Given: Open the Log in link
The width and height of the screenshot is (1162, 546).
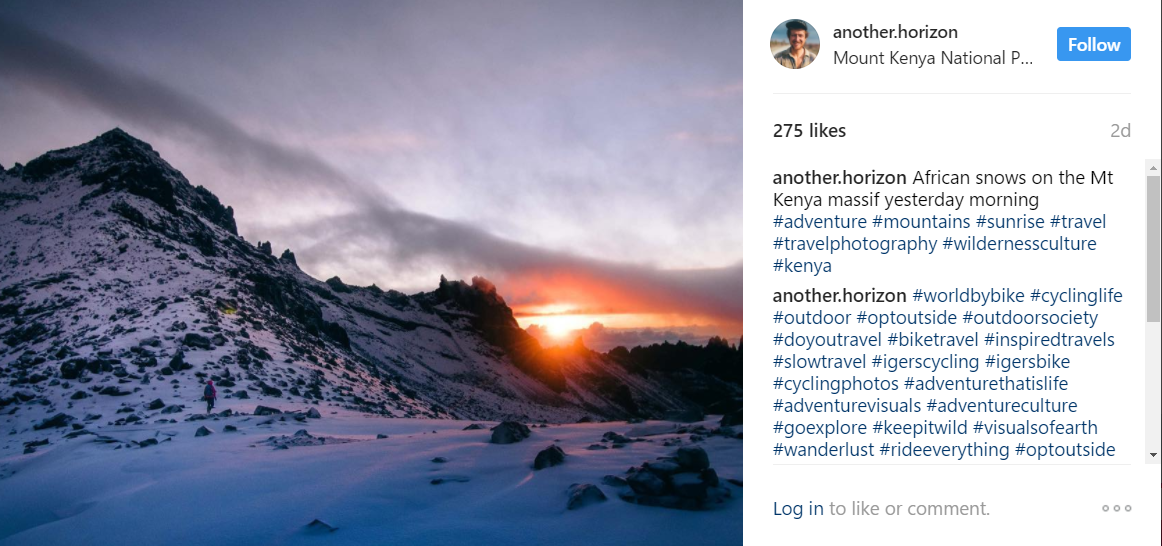Looking at the screenshot, I should coord(798,508).
